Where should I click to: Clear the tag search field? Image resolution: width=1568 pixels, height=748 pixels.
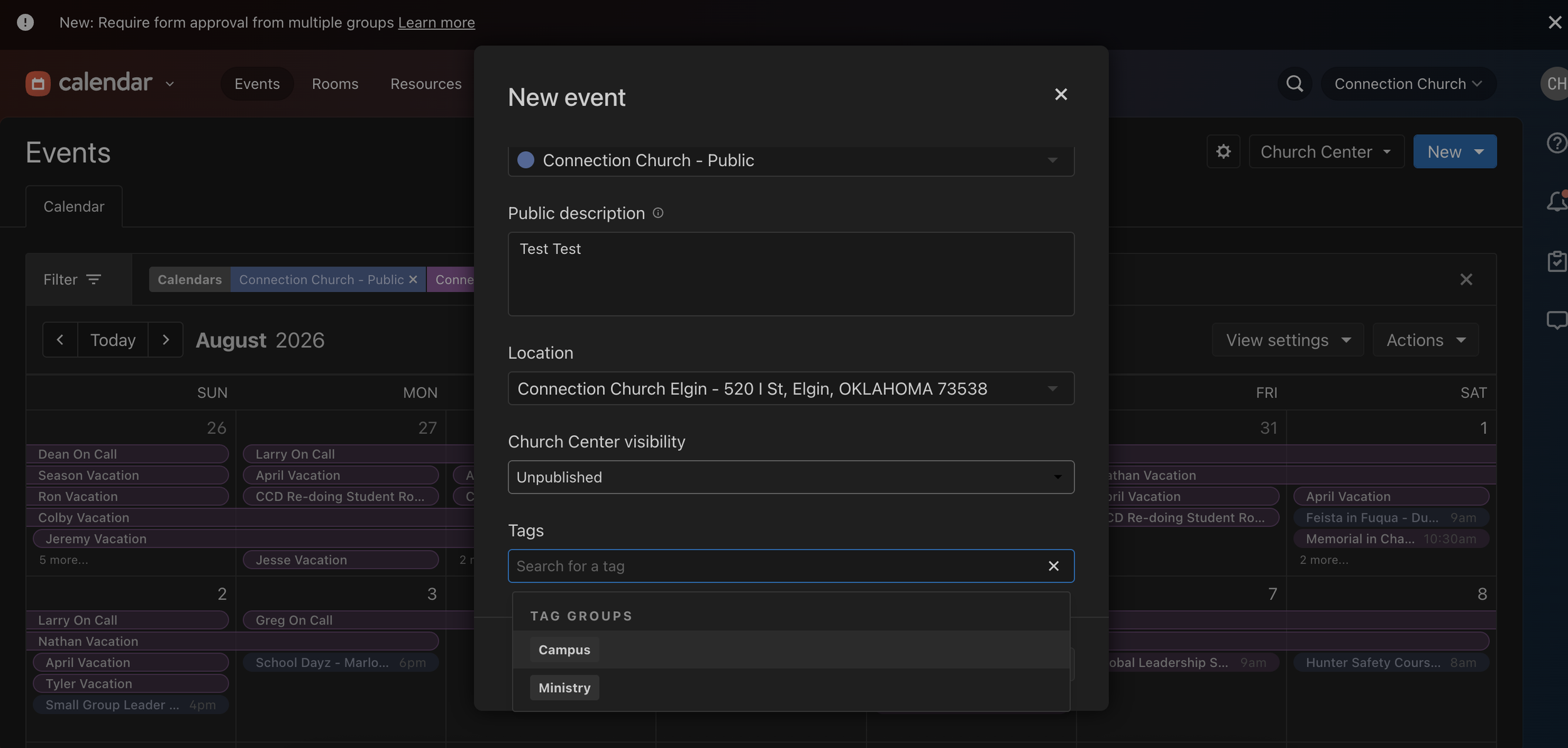(x=1054, y=566)
